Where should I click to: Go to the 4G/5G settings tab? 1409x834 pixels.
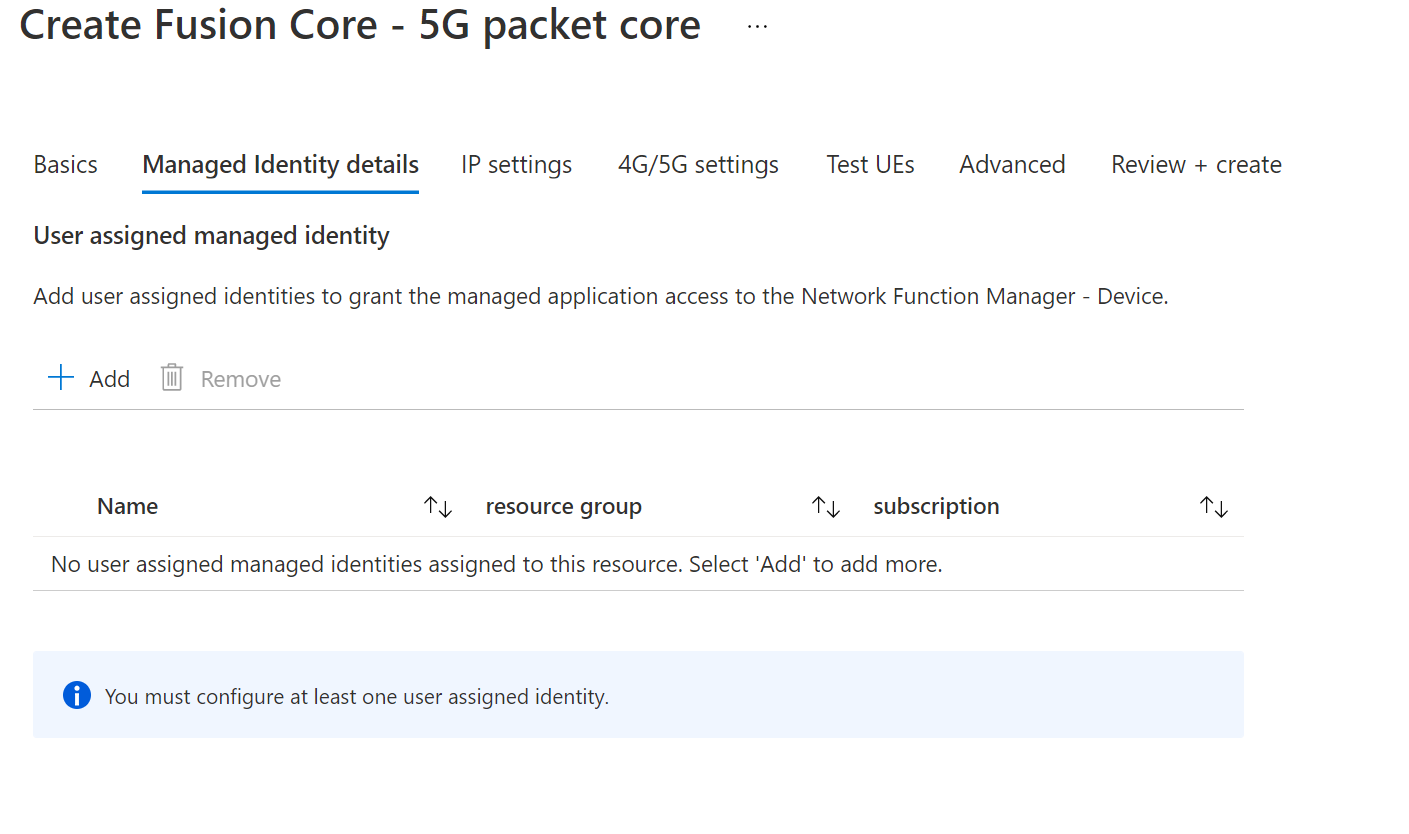point(698,165)
